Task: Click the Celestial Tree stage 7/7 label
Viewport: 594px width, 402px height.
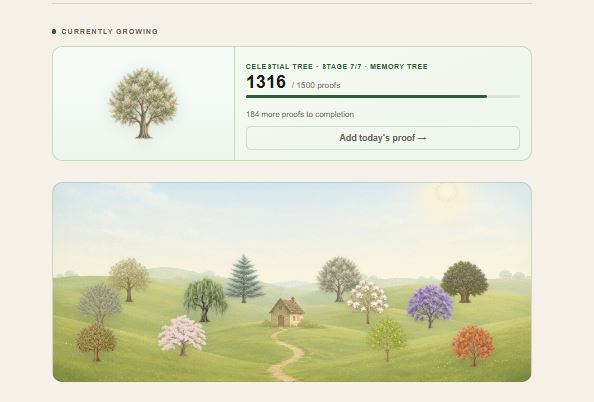Action: coord(336,66)
